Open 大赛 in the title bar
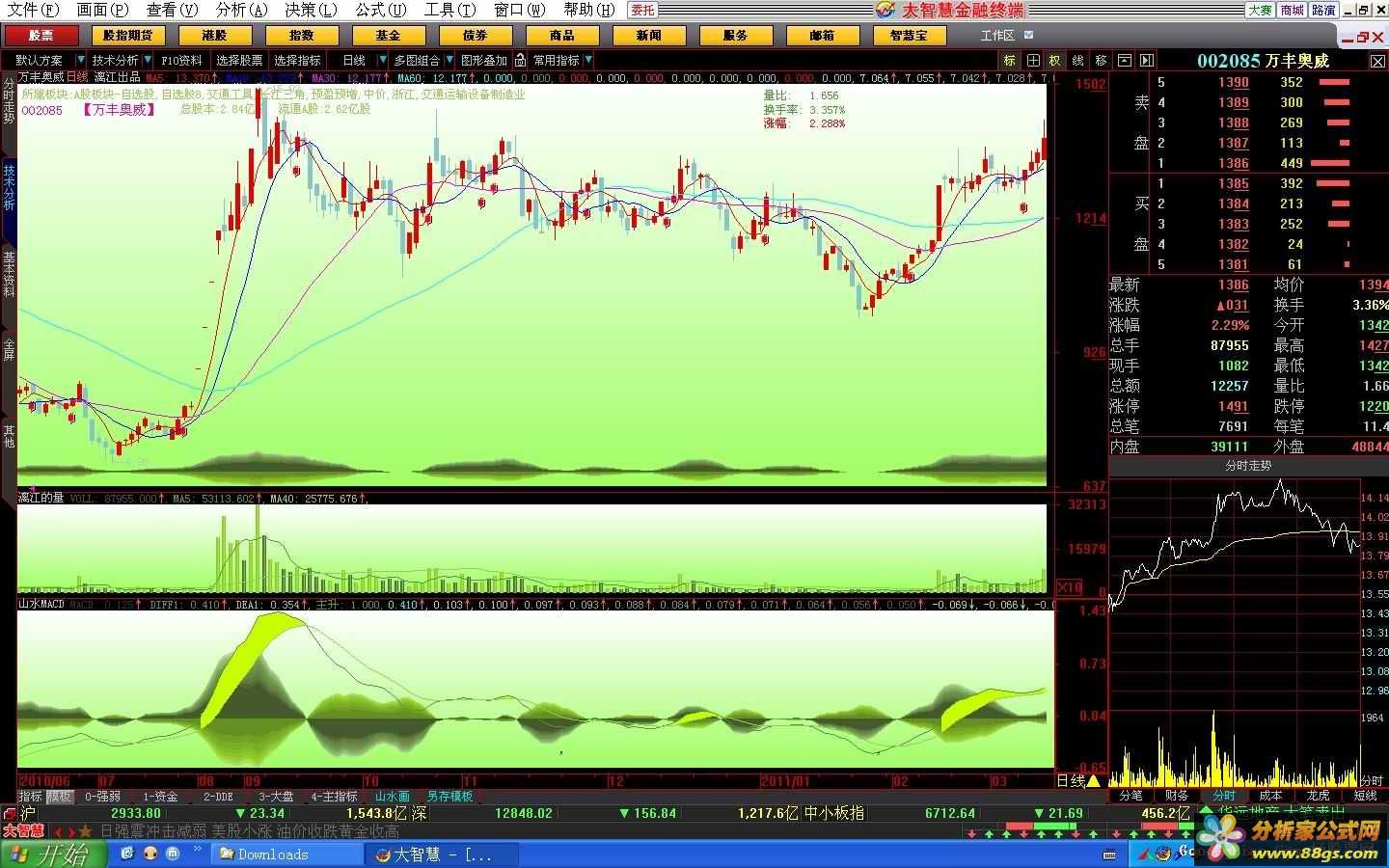This screenshot has width=1389, height=868. point(1260,10)
